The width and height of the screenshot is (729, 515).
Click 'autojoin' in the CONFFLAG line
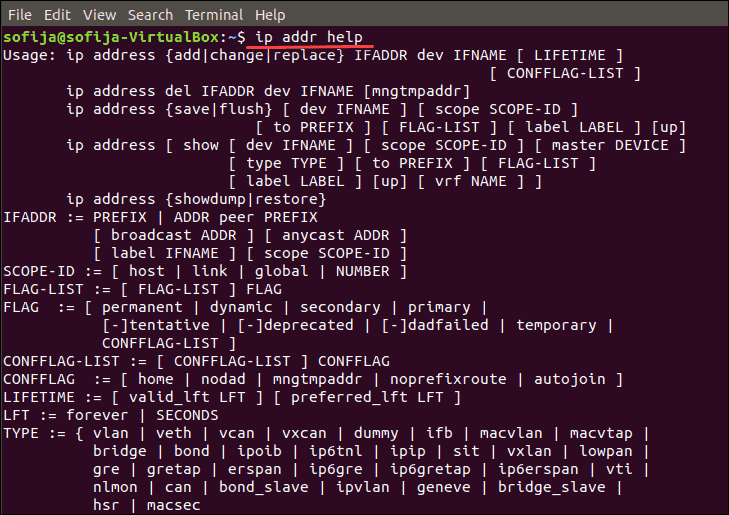point(570,379)
